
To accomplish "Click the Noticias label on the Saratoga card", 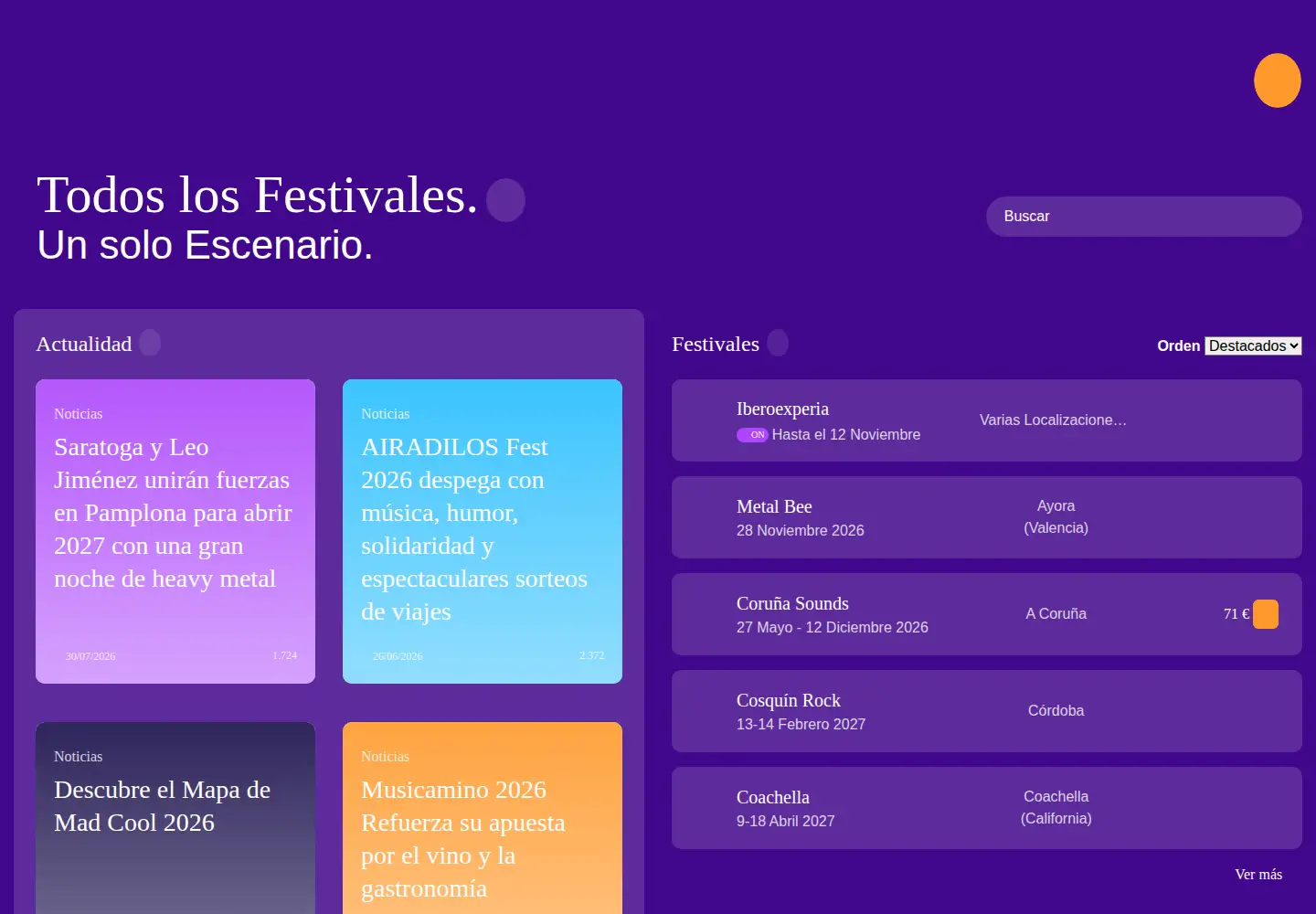I will (79, 414).
